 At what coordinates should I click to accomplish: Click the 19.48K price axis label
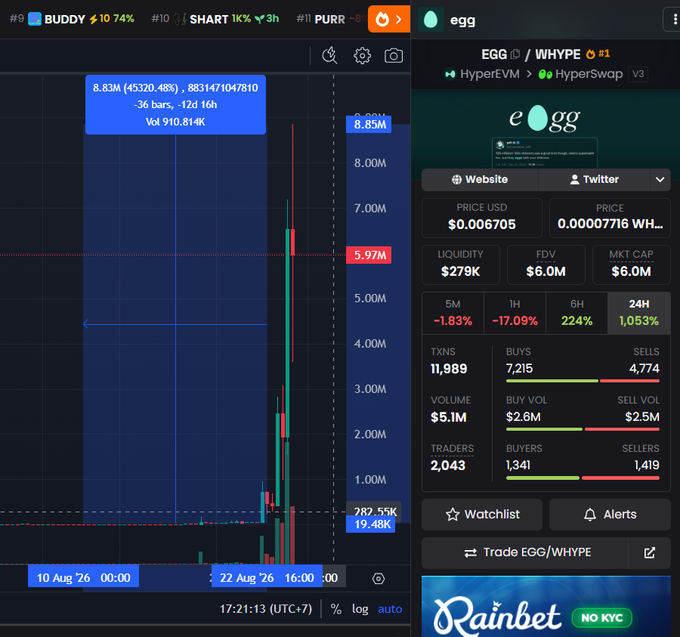pyautogui.click(x=370, y=524)
